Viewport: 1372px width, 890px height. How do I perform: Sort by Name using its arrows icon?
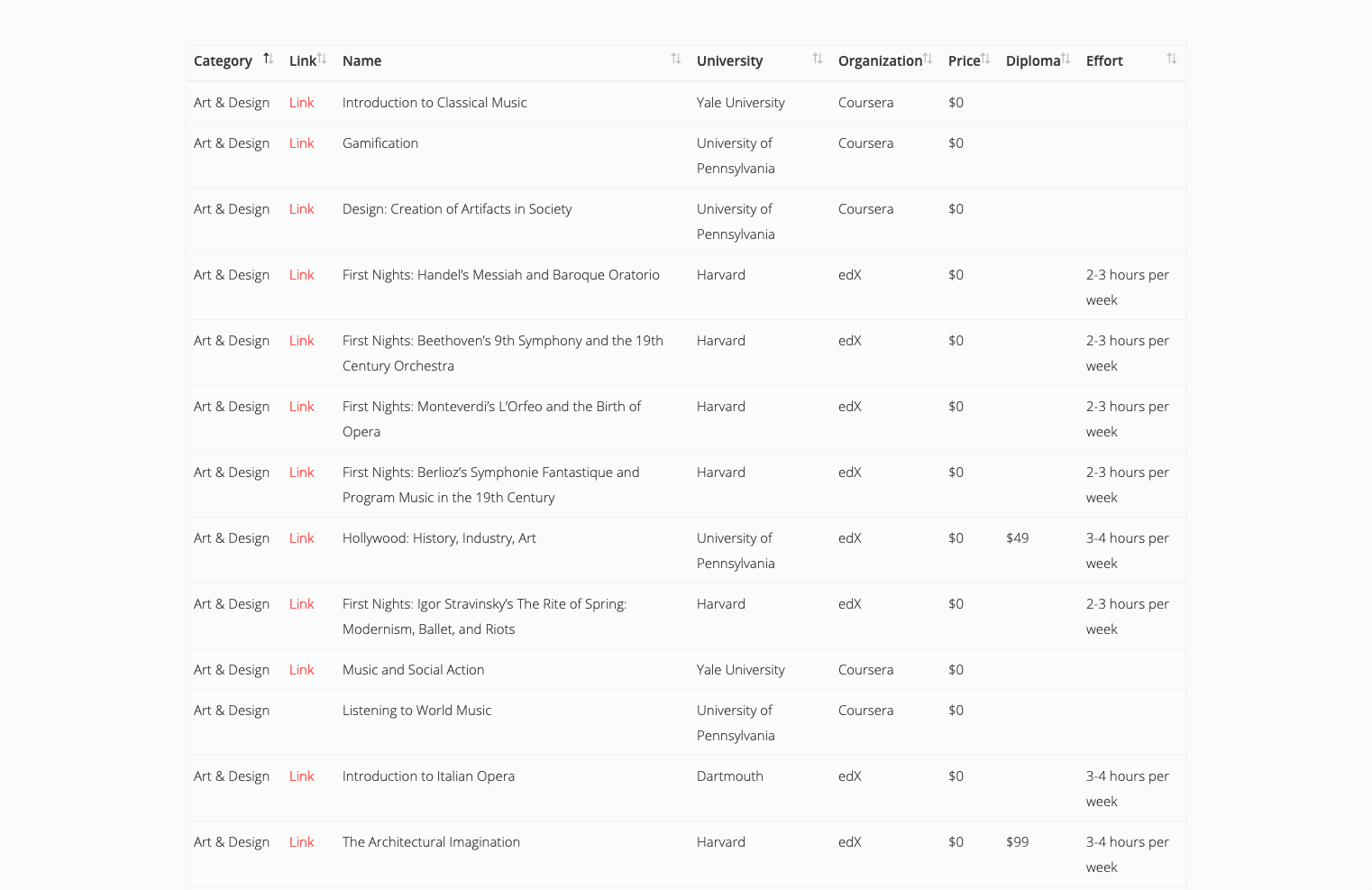[x=676, y=59]
